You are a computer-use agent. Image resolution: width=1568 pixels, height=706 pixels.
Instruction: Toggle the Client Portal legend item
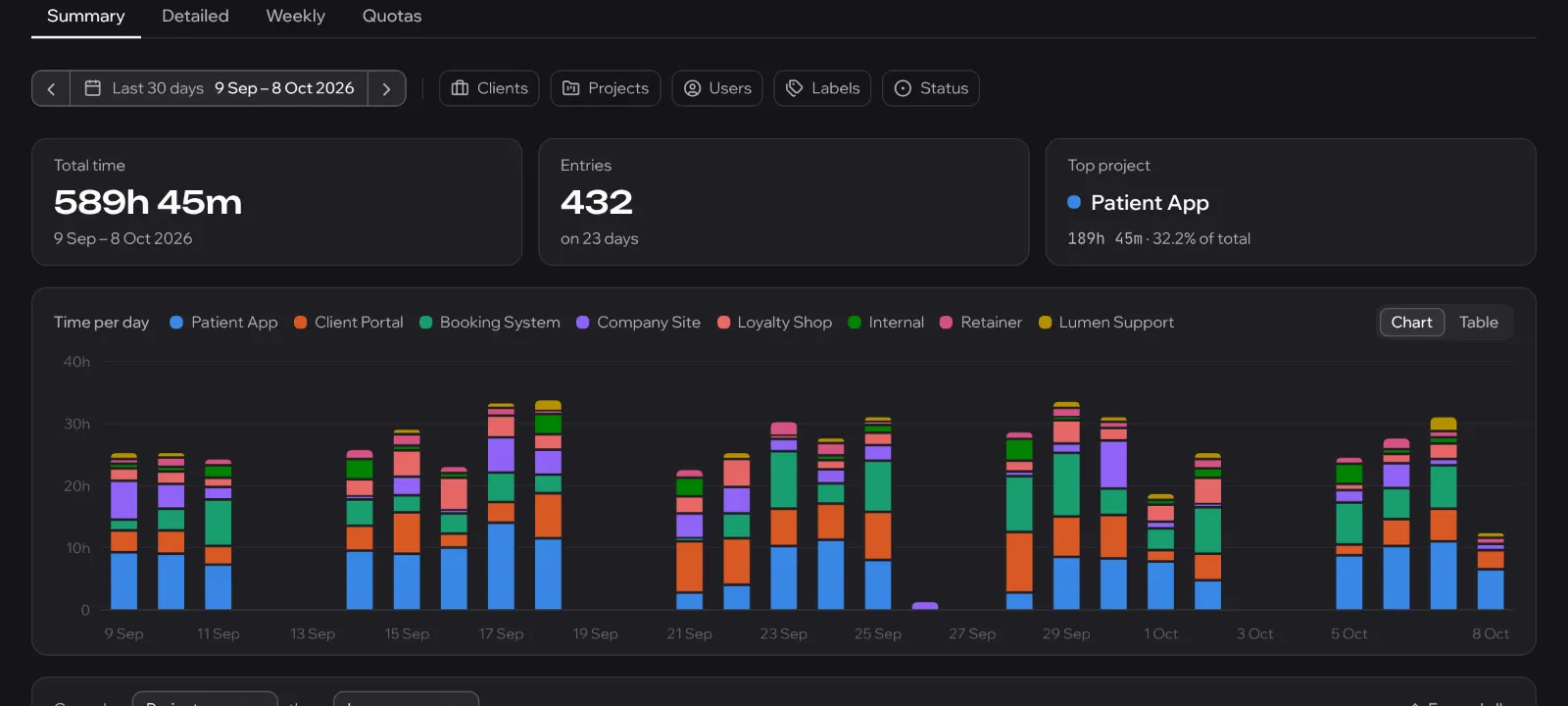pyautogui.click(x=348, y=323)
